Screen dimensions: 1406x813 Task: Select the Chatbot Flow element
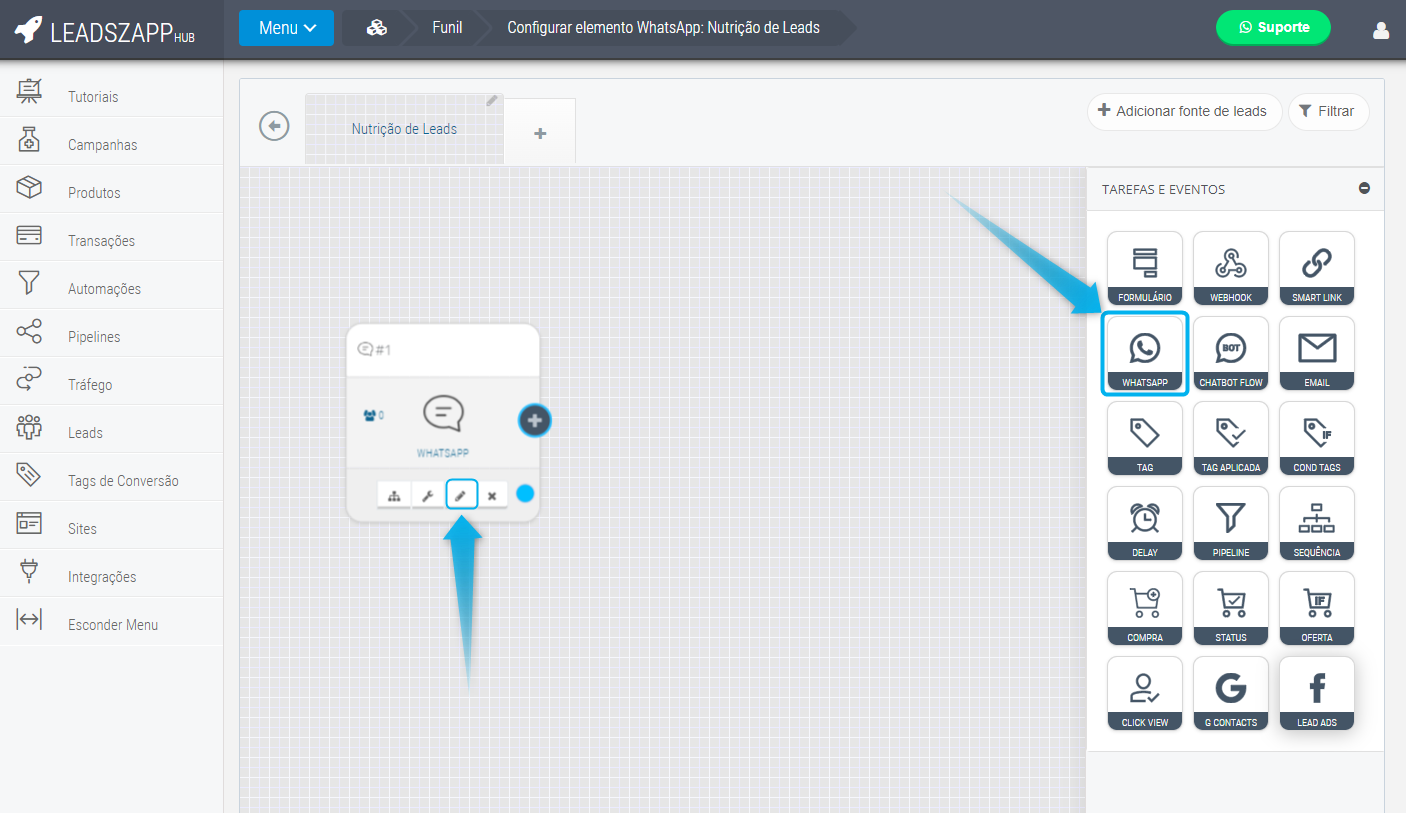click(x=1230, y=354)
